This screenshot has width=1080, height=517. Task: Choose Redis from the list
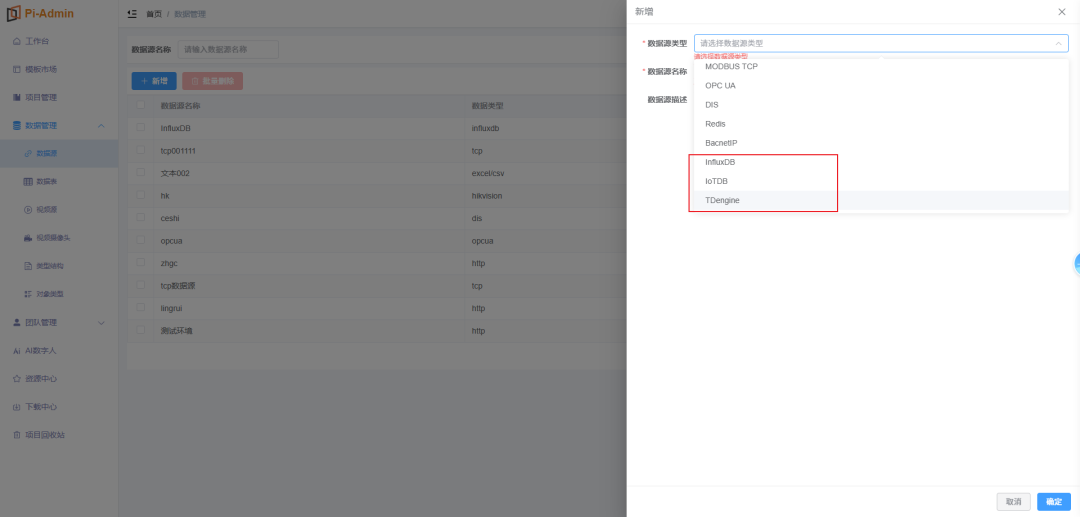[x=881, y=124]
